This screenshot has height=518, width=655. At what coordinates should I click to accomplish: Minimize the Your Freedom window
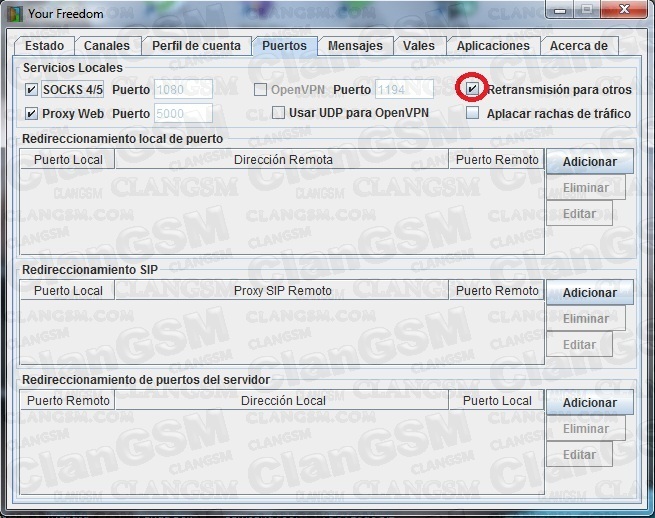560,9
